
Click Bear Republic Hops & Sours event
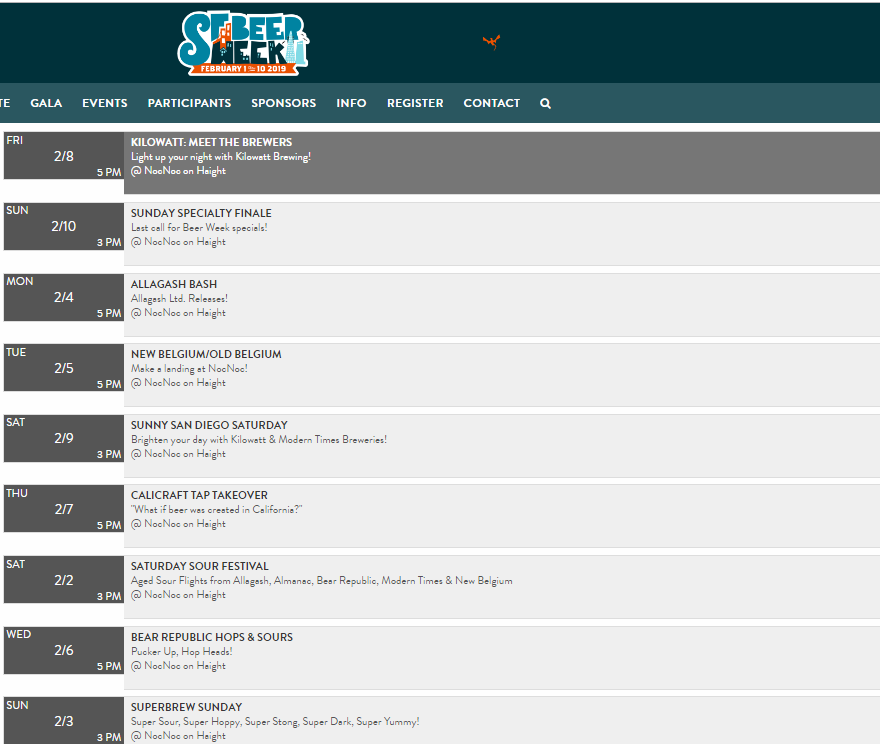(x=211, y=637)
